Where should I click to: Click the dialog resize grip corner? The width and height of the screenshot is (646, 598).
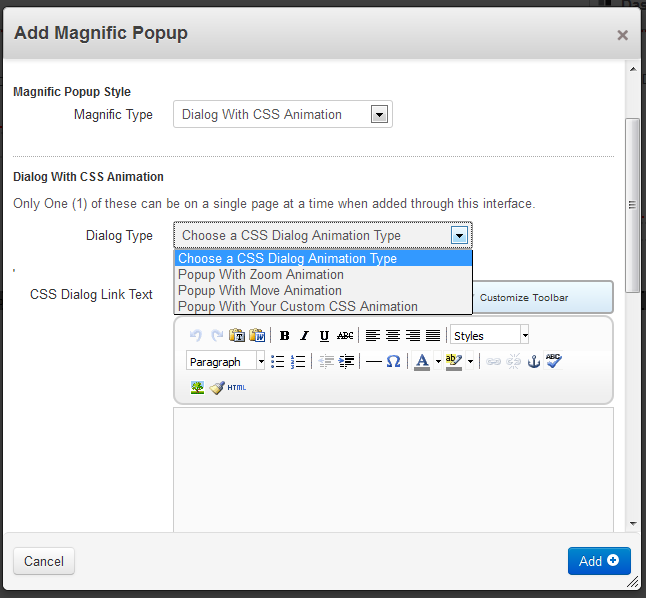click(633, 582)
